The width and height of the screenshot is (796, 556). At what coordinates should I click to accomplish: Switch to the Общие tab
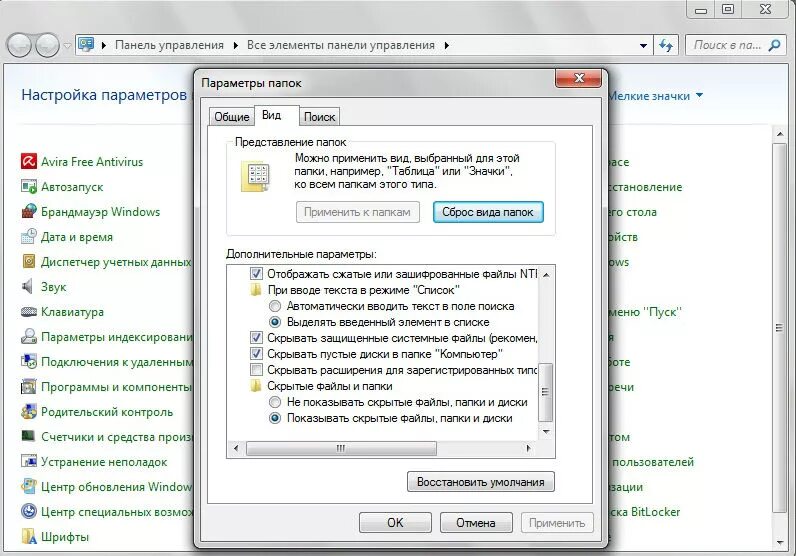pyautogui.click(x=231, y=117)
